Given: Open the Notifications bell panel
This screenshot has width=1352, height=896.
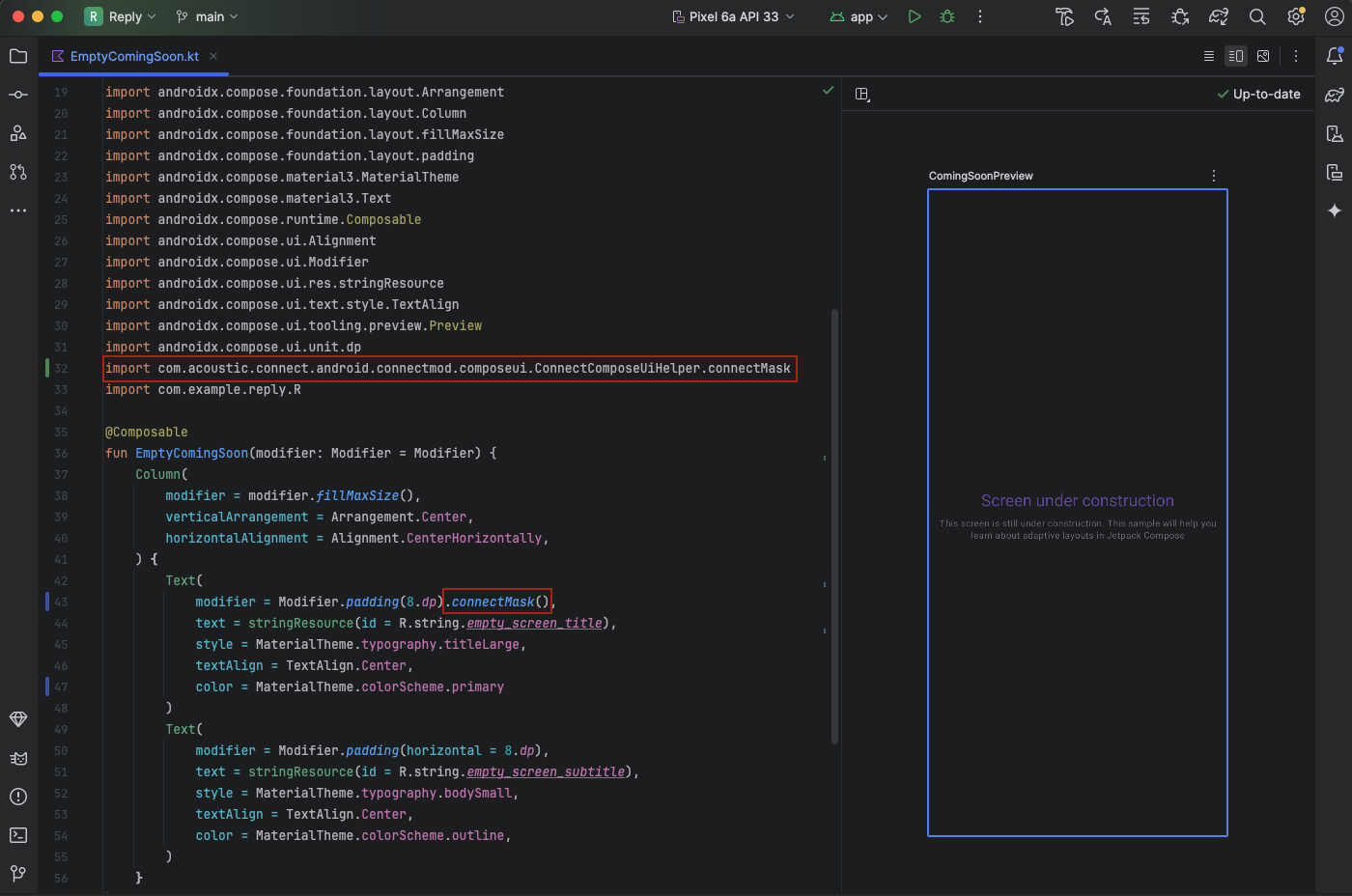Looking at the screenshot, I should tap(1335, 56).
